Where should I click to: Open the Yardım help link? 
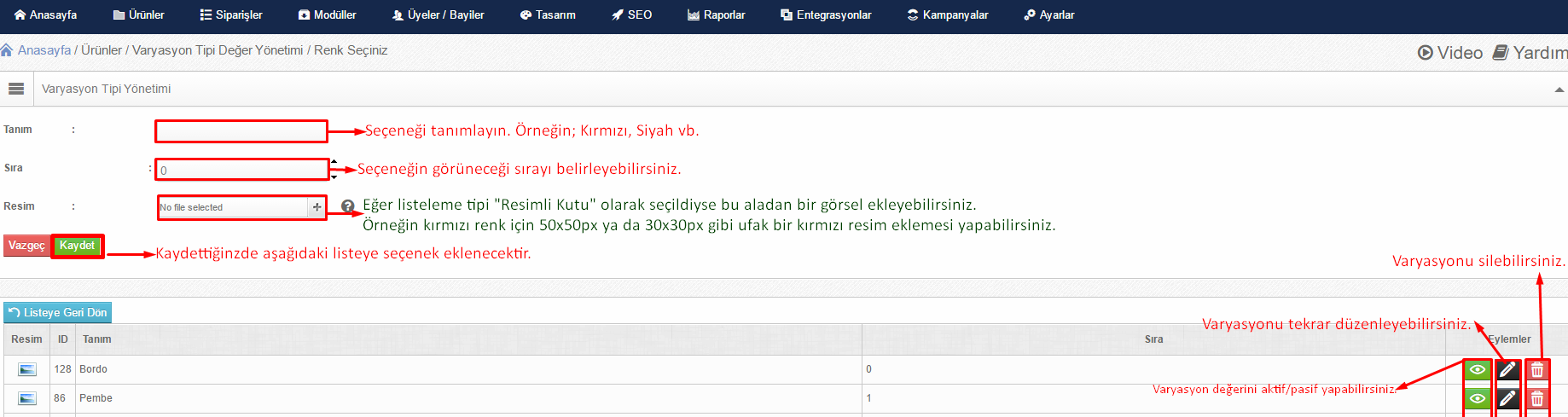pos(1530,53)
